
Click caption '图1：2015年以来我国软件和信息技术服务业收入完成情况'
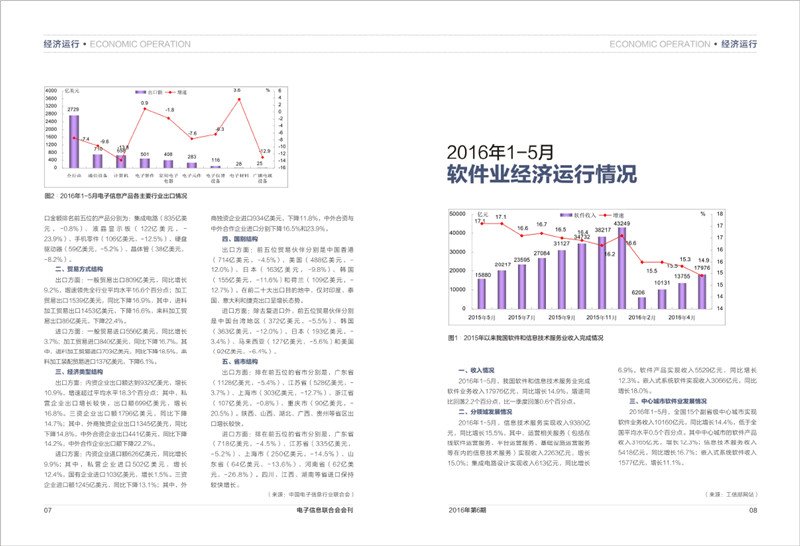pos(526,338)
